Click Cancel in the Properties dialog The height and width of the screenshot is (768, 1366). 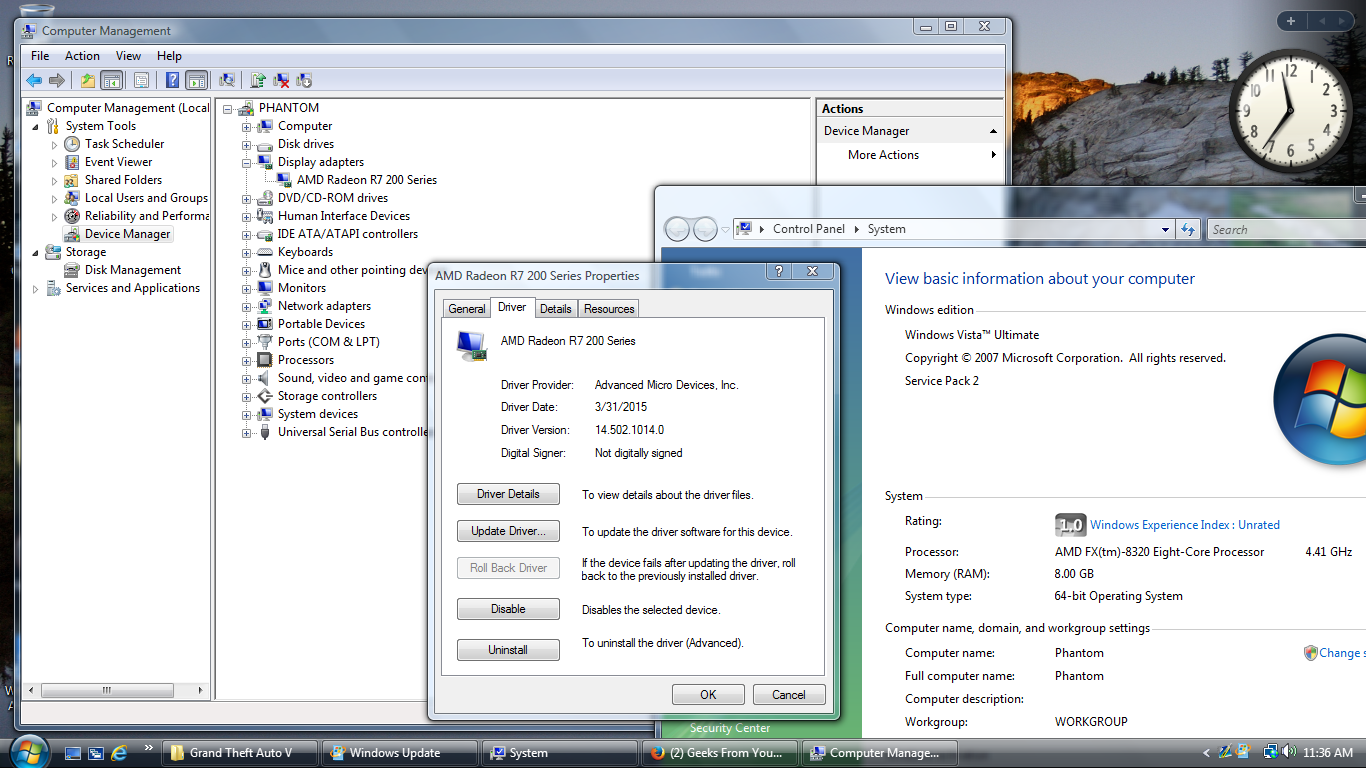pyautogui.click(x=788, y=695)
